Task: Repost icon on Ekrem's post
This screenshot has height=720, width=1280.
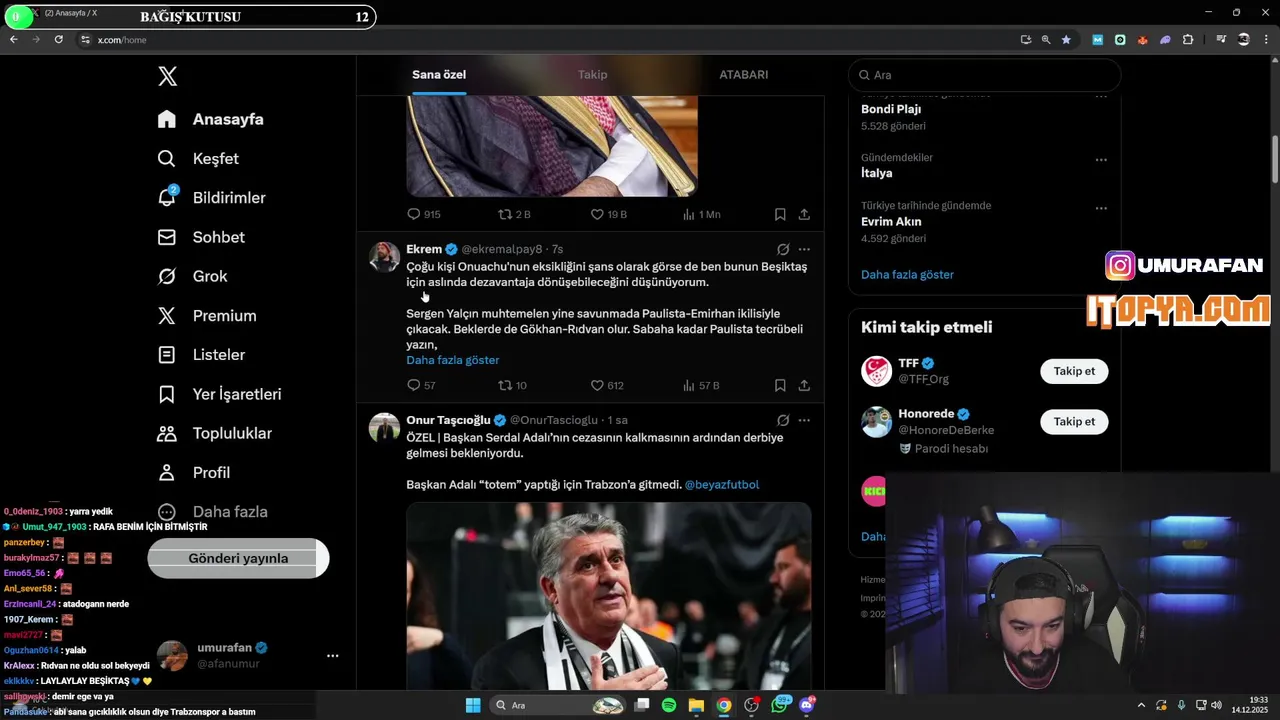Action: (505, 385)
